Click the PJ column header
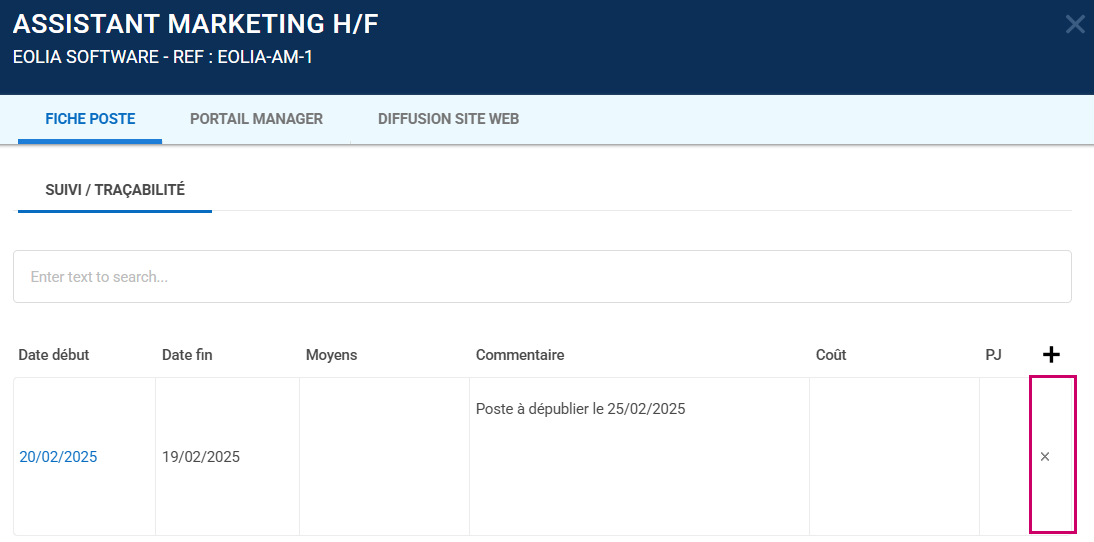The image size is (1094, 542). coord(993,355)
